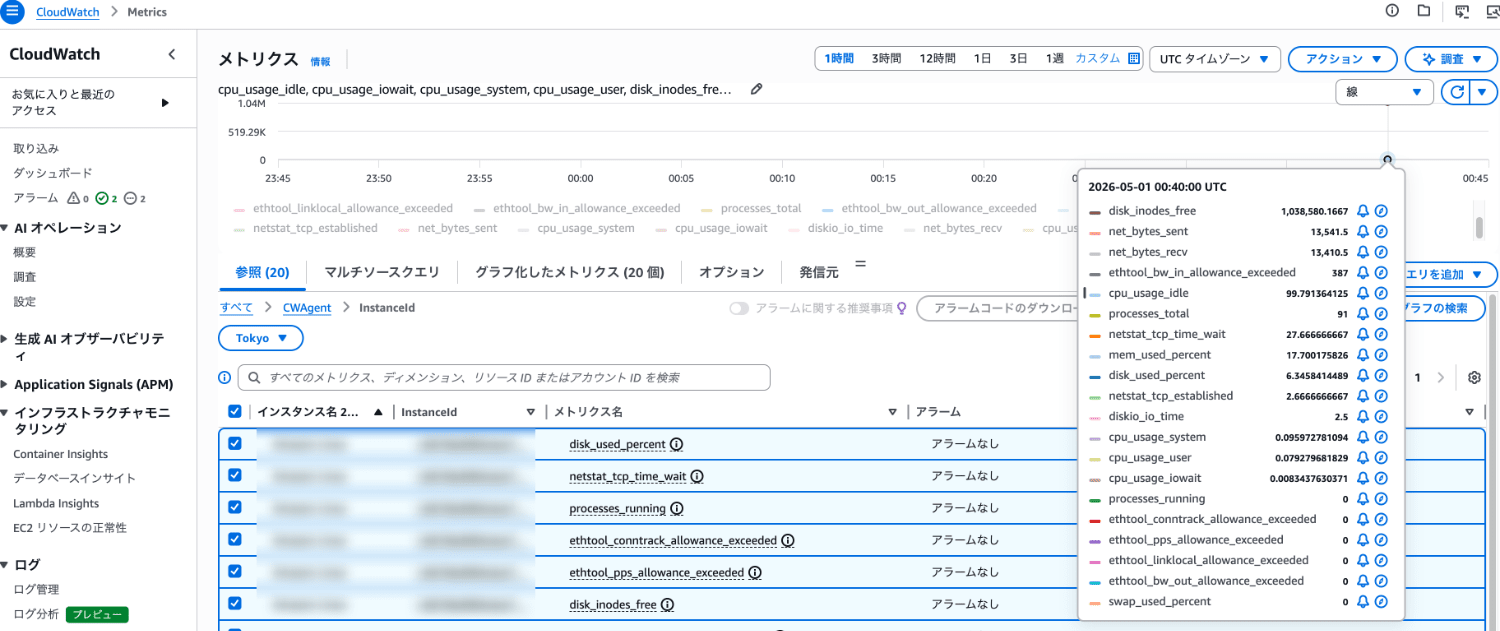Screen dimensions: 1500x631
Task: Open the 調査 dropdown menu
Action: coord(1450,59)
